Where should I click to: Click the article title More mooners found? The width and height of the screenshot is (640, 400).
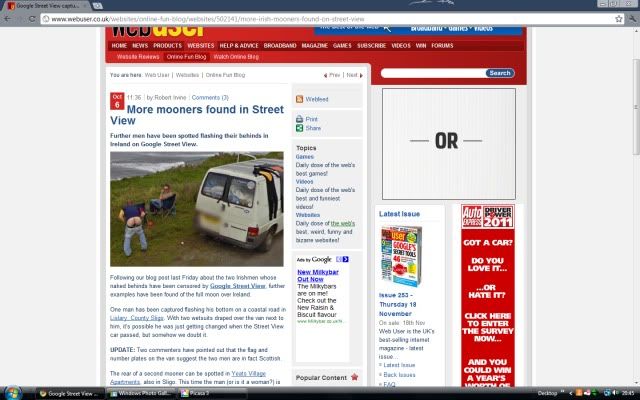tap(197, 115)
